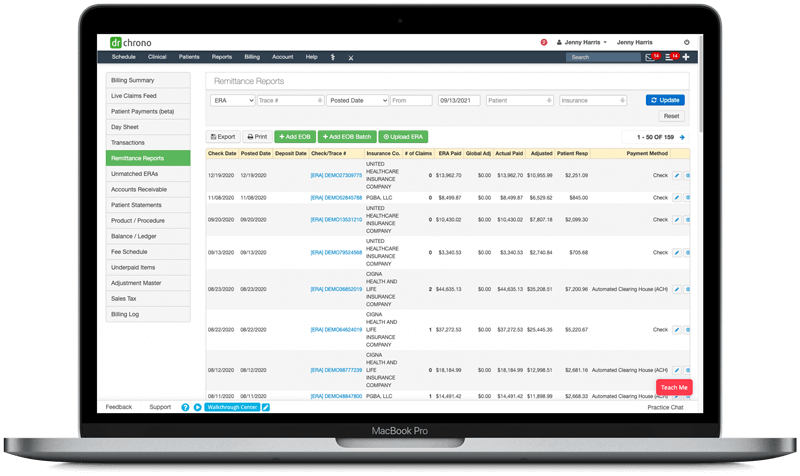Open the Patients menu
Screen dimensions: 800x476
click(x=189, y=57)
